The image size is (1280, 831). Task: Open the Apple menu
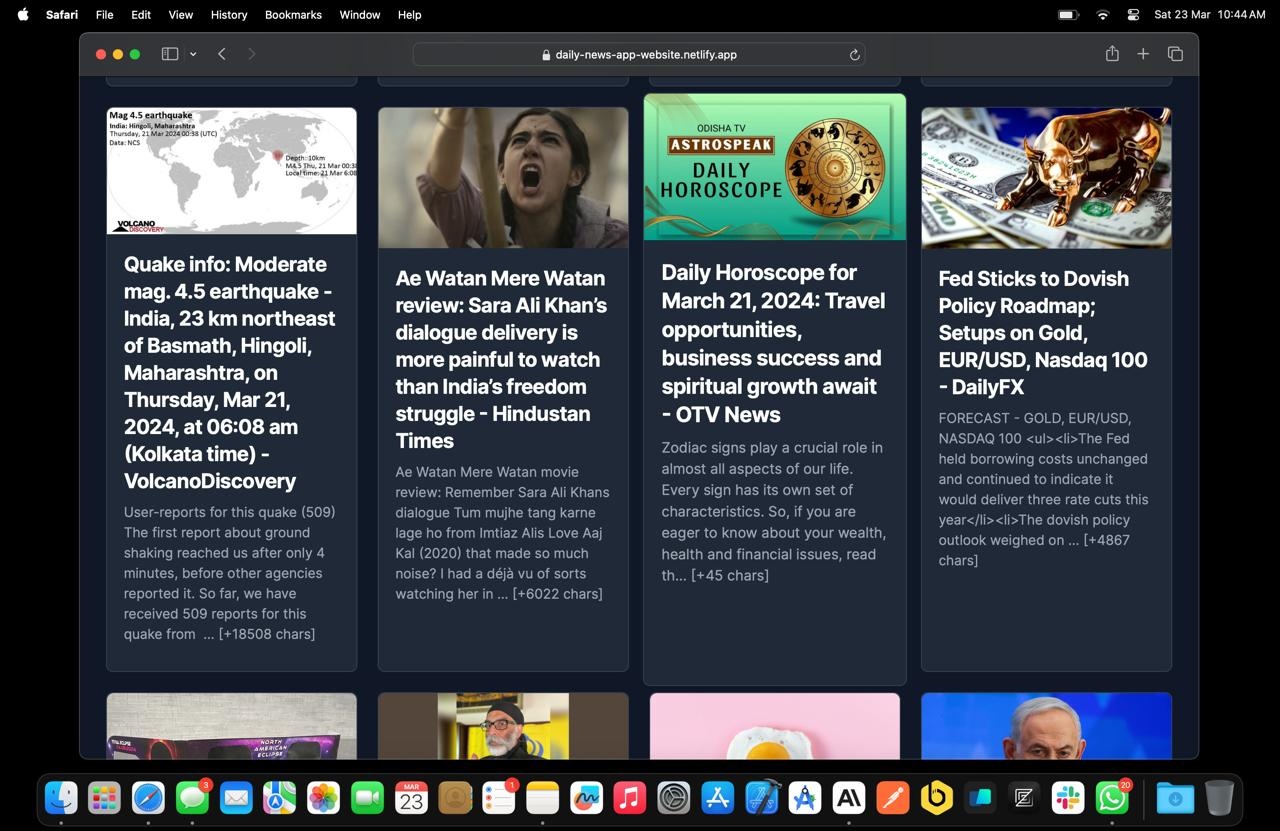click(x=23, y=15)
